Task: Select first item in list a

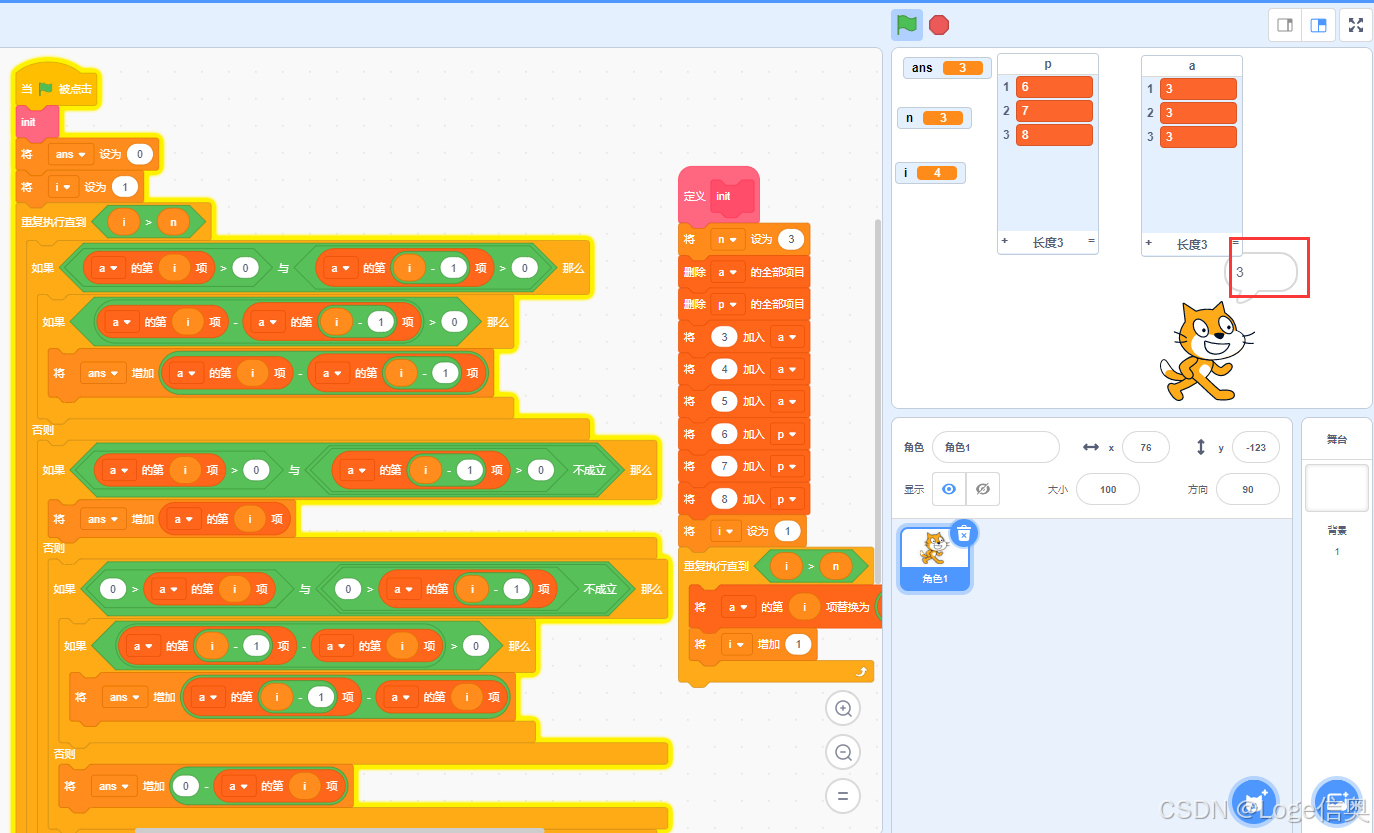Action: [x=1198, y=89]
